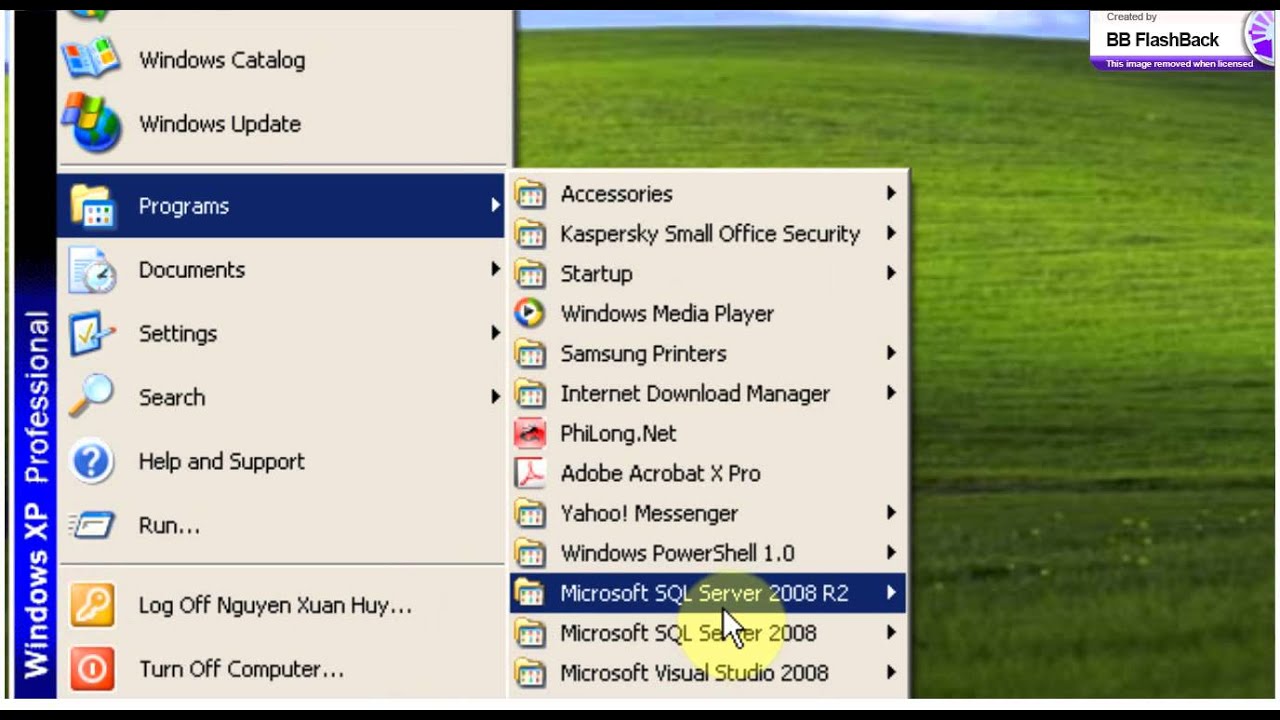This screenshot has width=1280, height=720.
Task: Click the Internet Download Manager label
Action: point(695,394)
